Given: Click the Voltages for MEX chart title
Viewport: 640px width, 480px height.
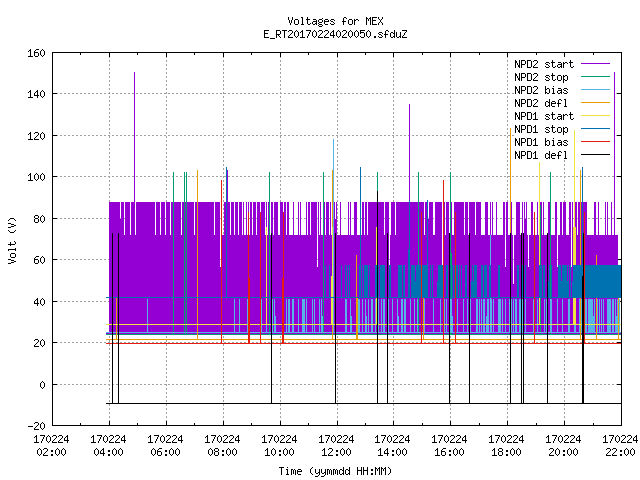Looking at the screenshot, I should coord(335,21).
